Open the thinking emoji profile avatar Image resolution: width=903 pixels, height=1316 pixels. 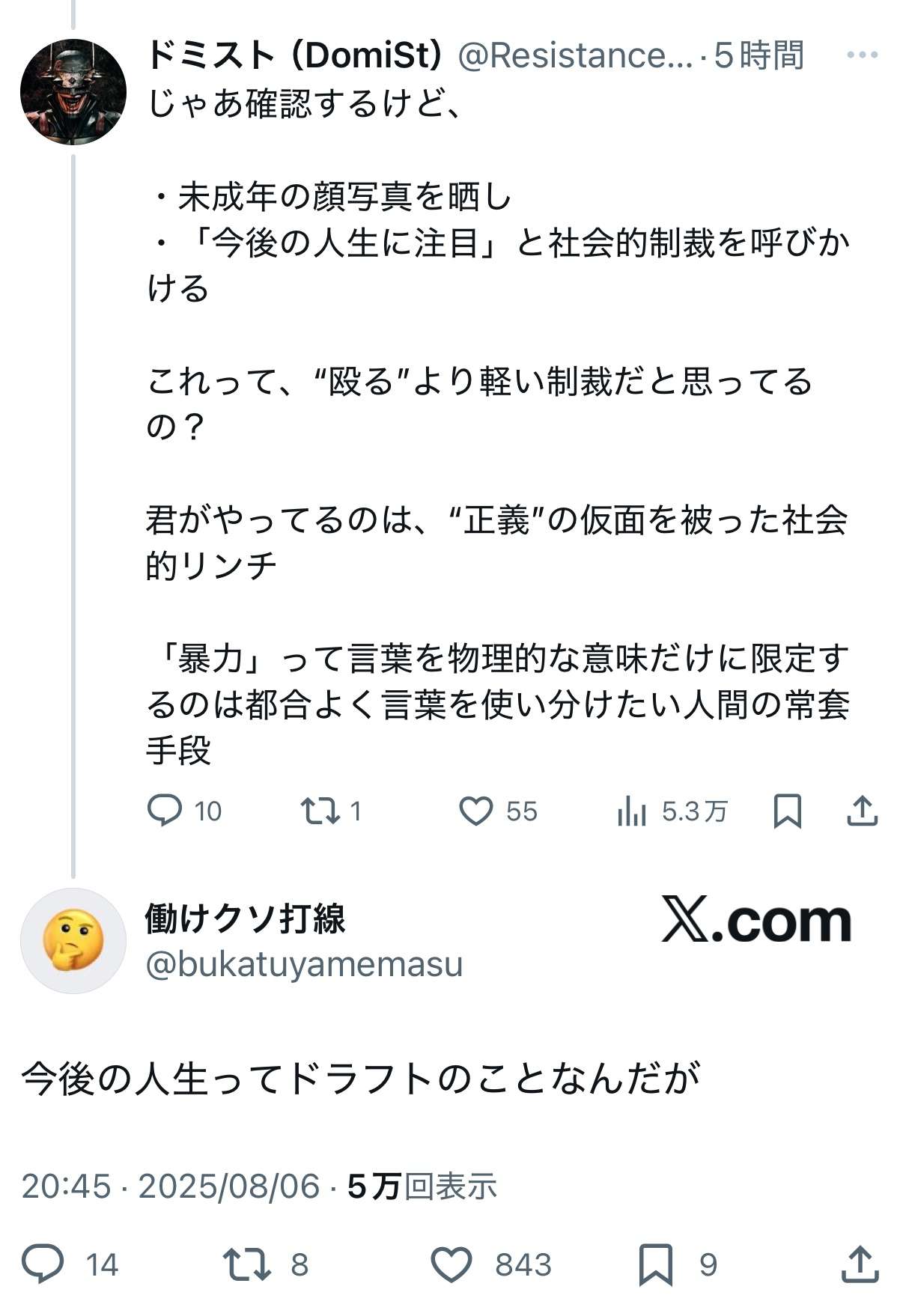(x=73, y=941)
